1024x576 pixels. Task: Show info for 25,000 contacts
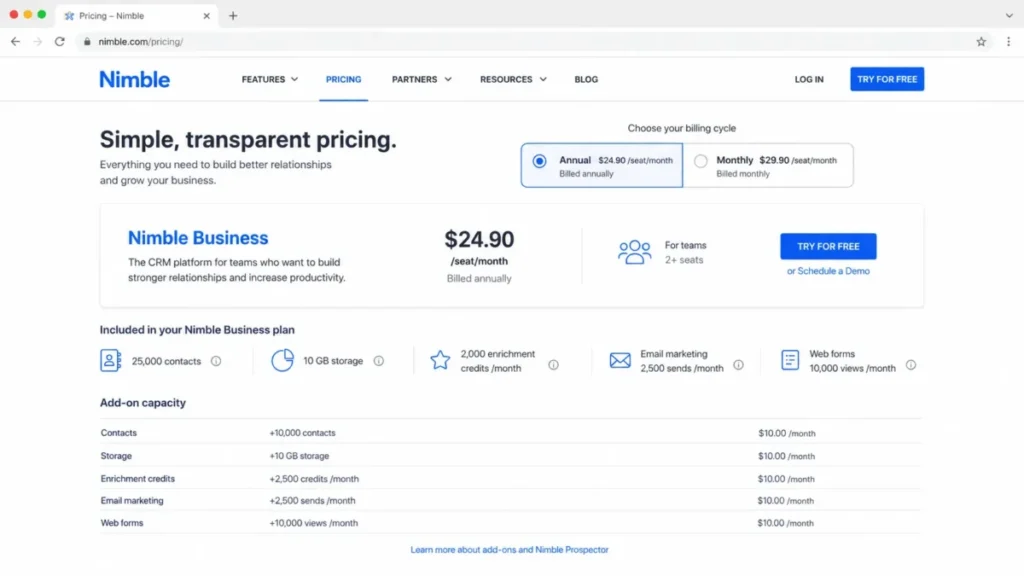coord(216,361)
